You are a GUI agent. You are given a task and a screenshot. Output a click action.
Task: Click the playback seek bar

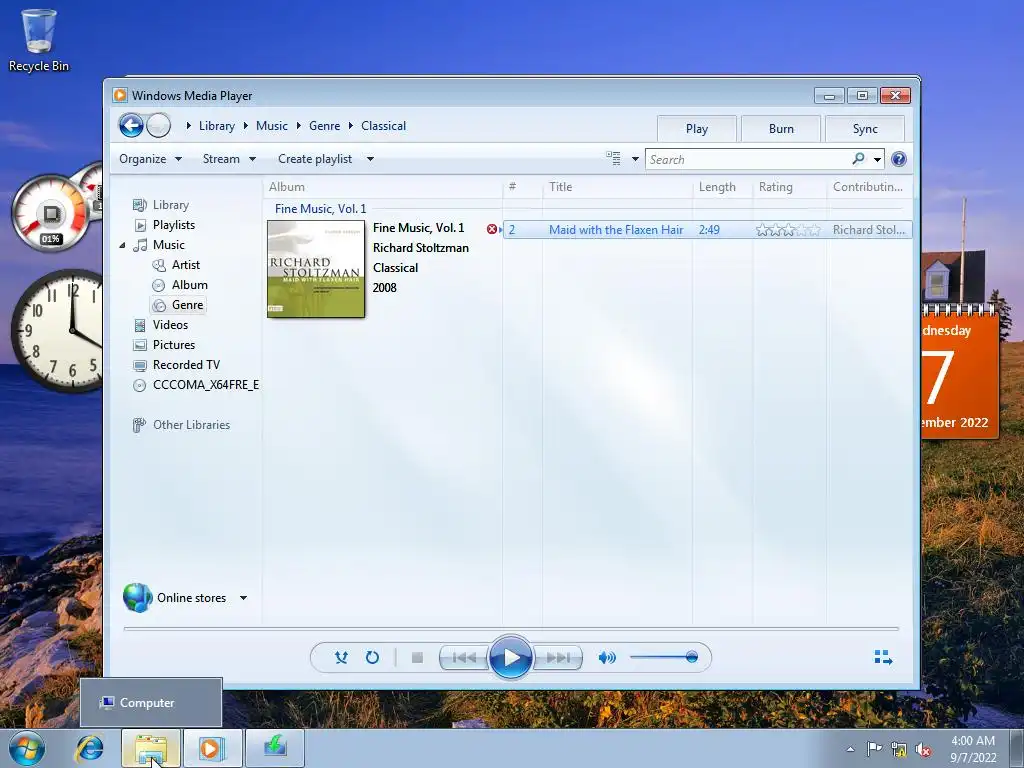pos(511,628)
